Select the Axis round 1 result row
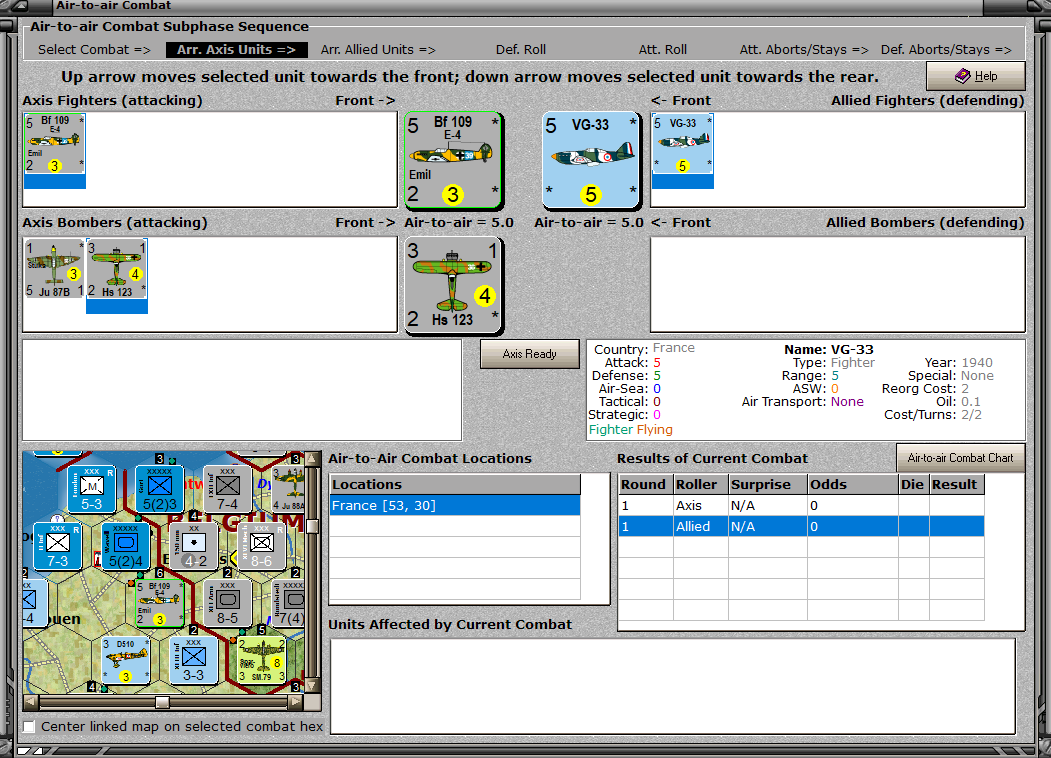1051x758 pixels. (801, 505)
